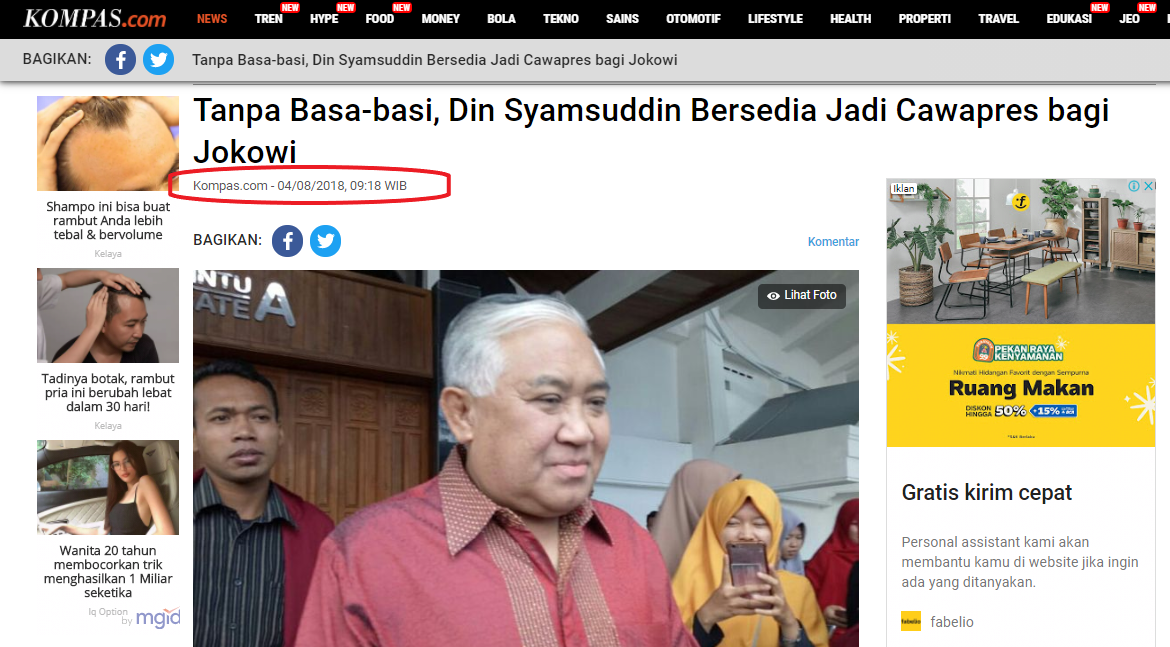Select the OTOMOTIF menu item
The width and height of the screenshot is (1170, 647).
pyautogui.click(x=693, y=19)
